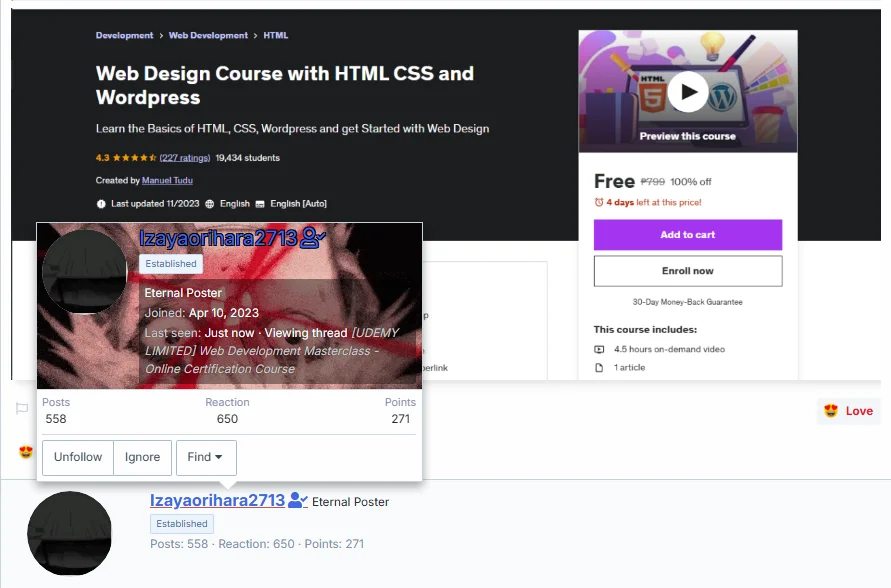Click the last updated info icon
Screen dimensions: 891x588
pyautogui.click(x=101, y=204)
